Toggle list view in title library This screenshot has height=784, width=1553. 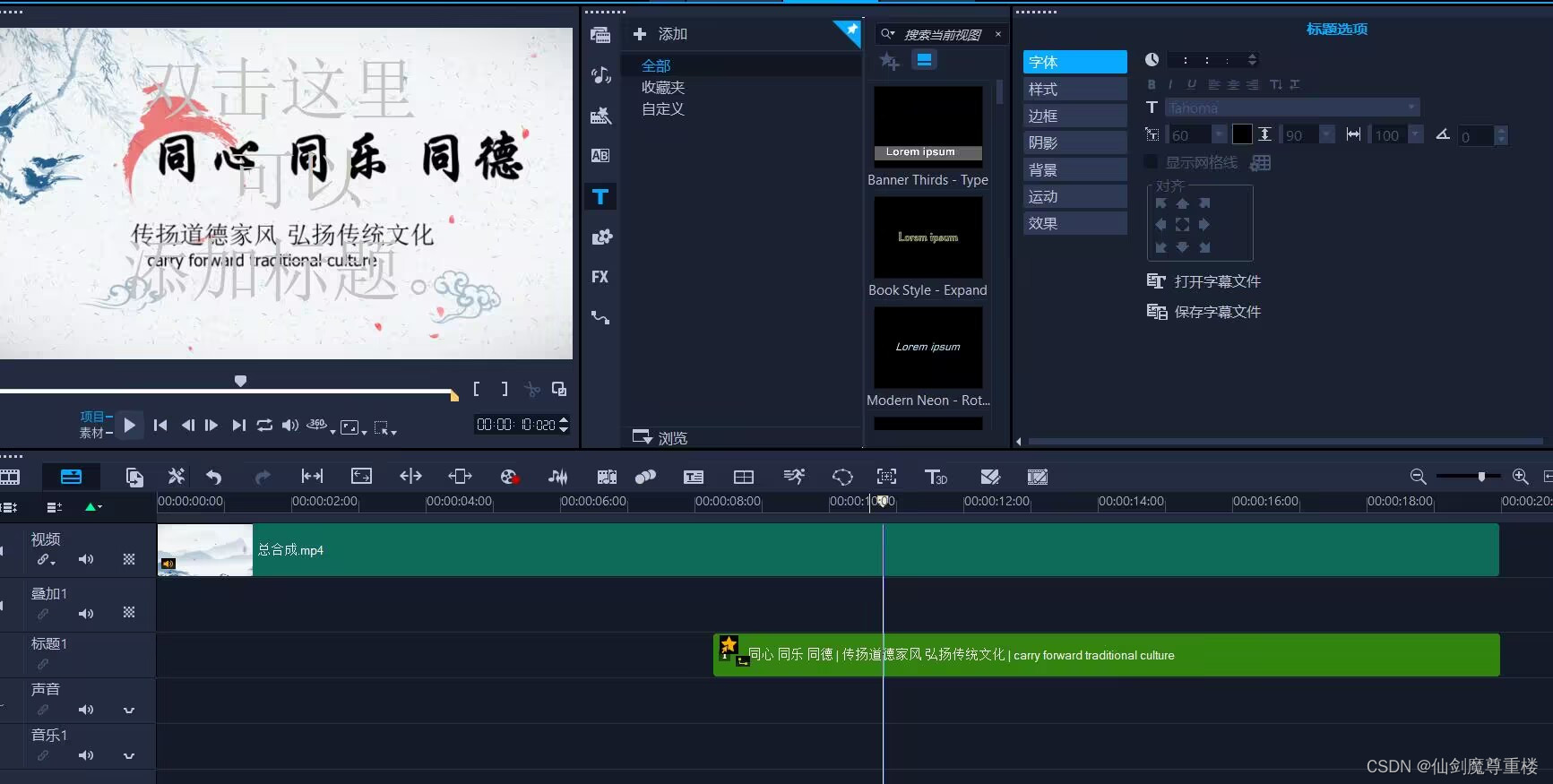click(924, 60)
